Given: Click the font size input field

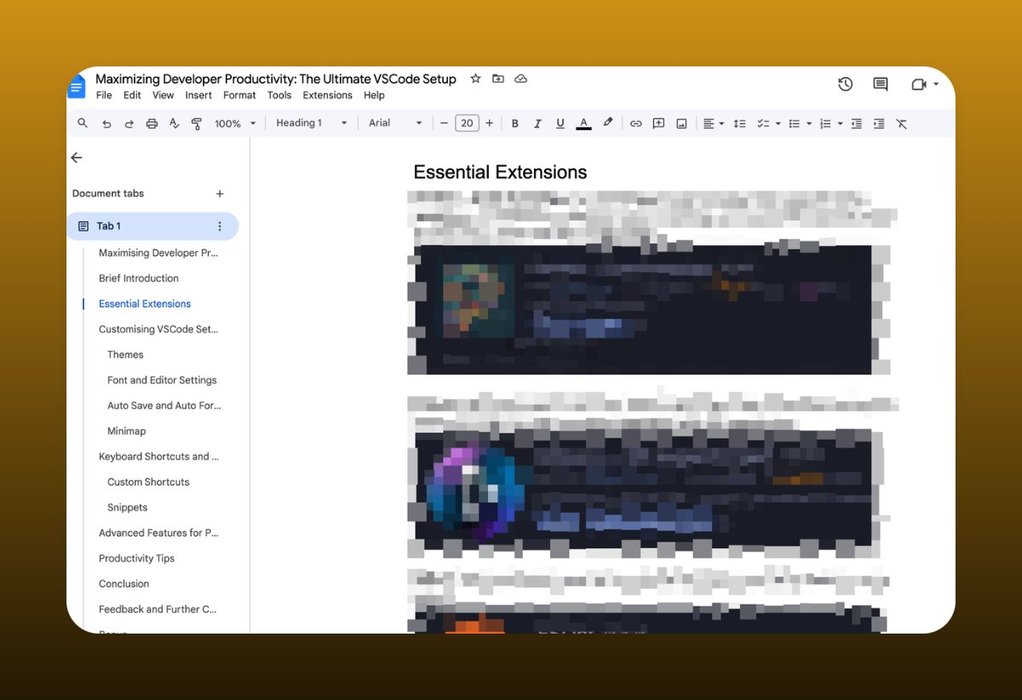Looking at the screenshot, I should [x=466, y=123].
